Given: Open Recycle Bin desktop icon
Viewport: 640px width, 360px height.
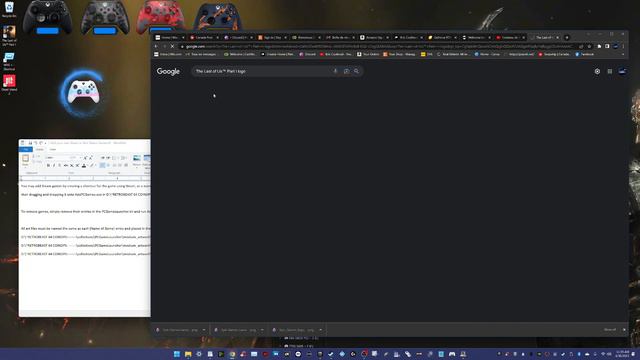Looking at the screenshot, I should (9, 9).
